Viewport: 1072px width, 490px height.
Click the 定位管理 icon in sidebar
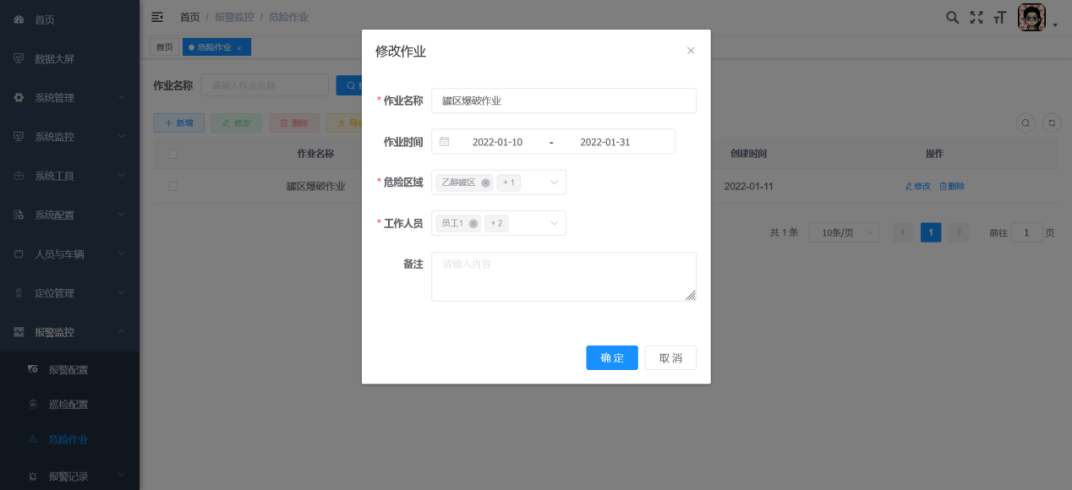tap(19, 292)
